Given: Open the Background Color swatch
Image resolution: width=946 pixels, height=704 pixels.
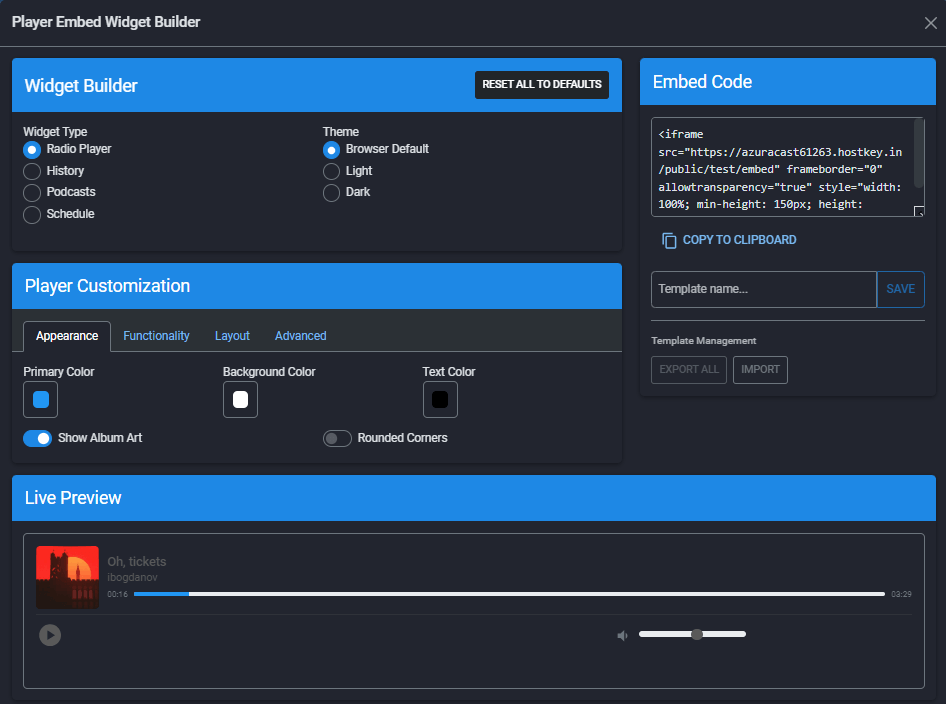Looking at the screenshot, I should pyautogui.click(x=240, y=400).
